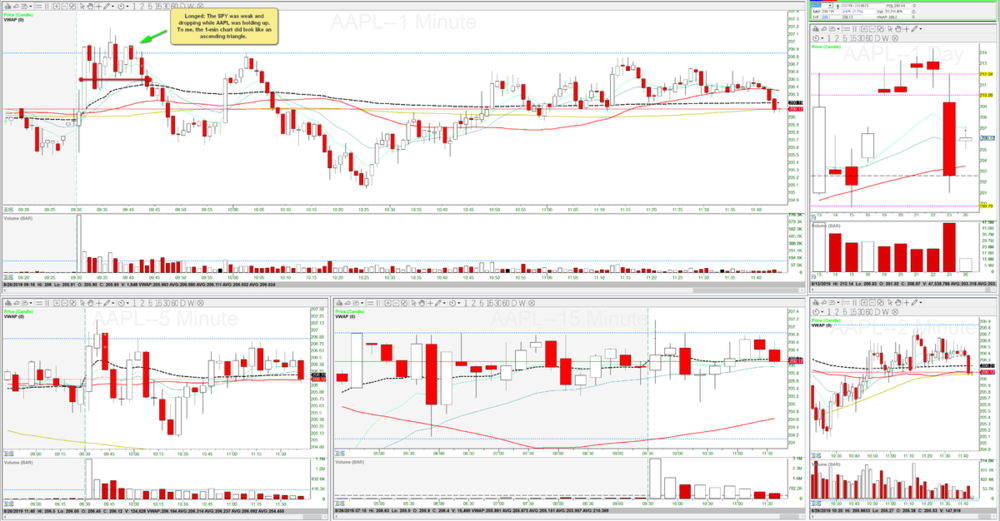
Task: Zoom out on the 1 Minute chart
Action: (64, 6)
